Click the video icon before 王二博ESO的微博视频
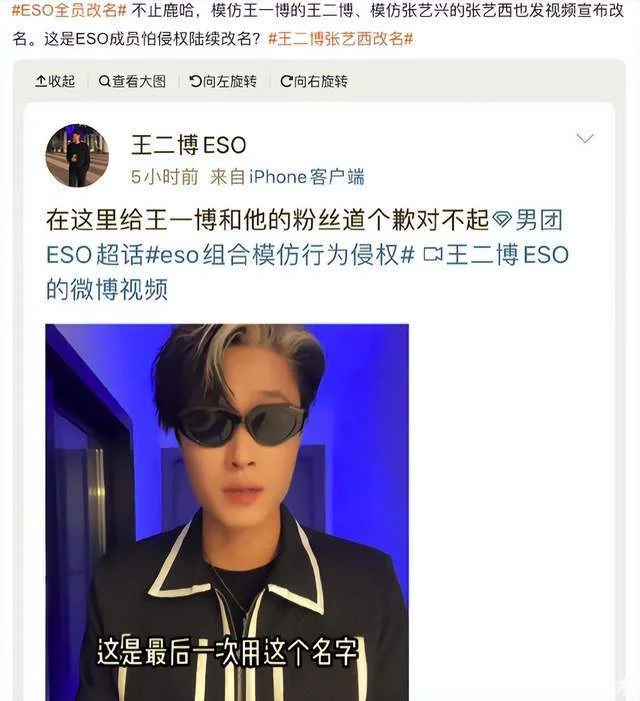640x701 pixels. tap(432, 255)
